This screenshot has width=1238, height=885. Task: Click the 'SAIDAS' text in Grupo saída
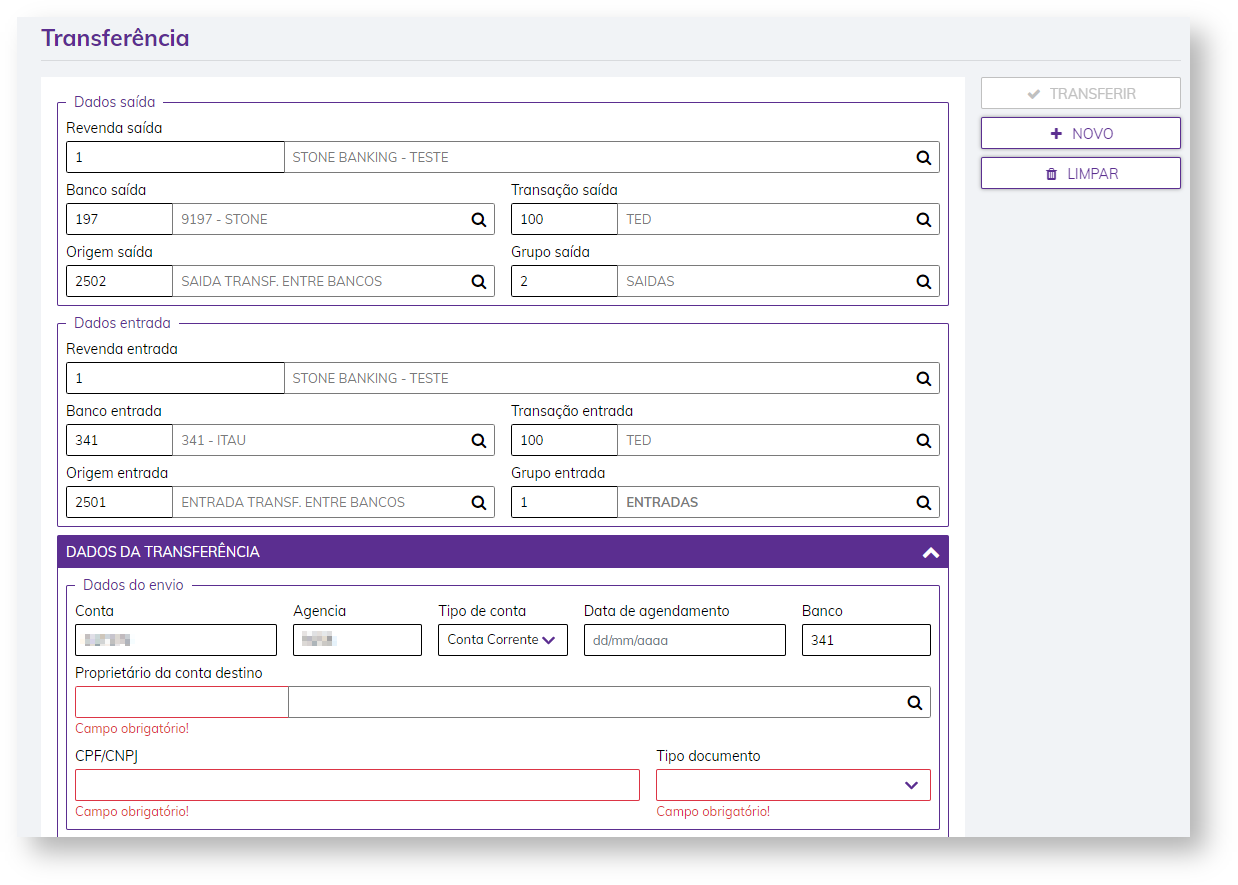click(x=650, y=282)
